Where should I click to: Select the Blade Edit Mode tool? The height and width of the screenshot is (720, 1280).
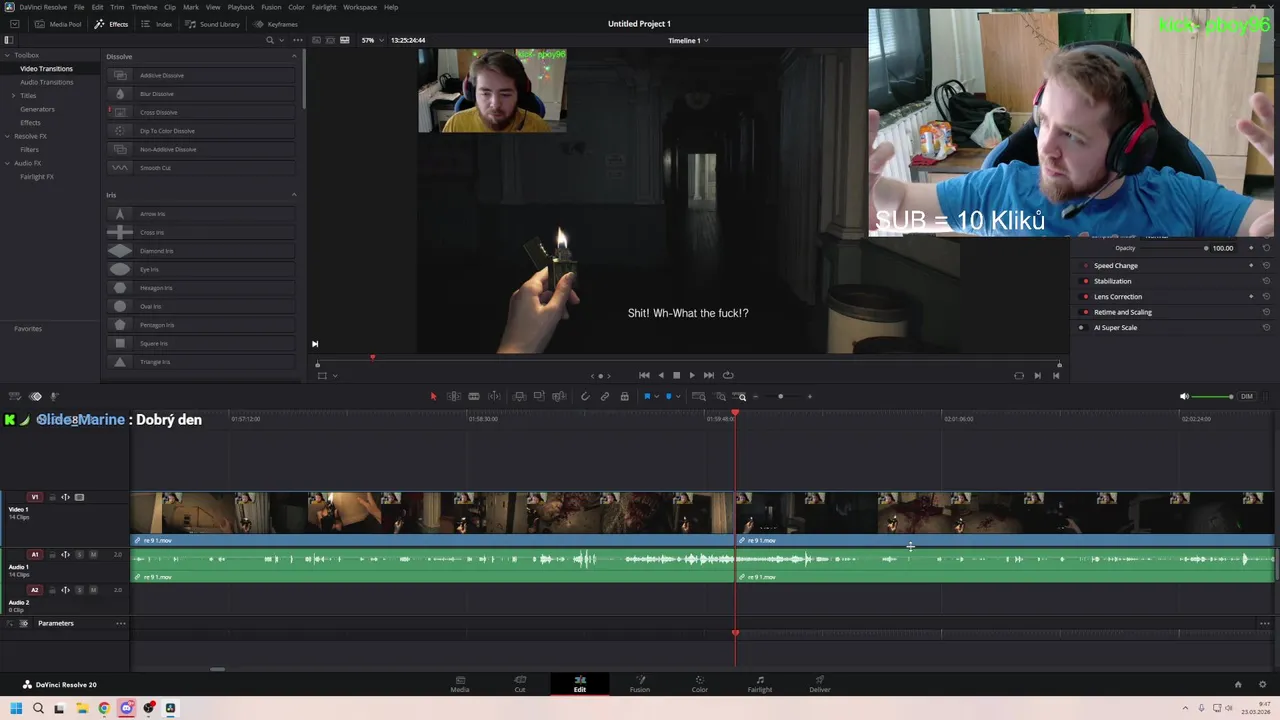pyautogui.click(x=474, y=397)
